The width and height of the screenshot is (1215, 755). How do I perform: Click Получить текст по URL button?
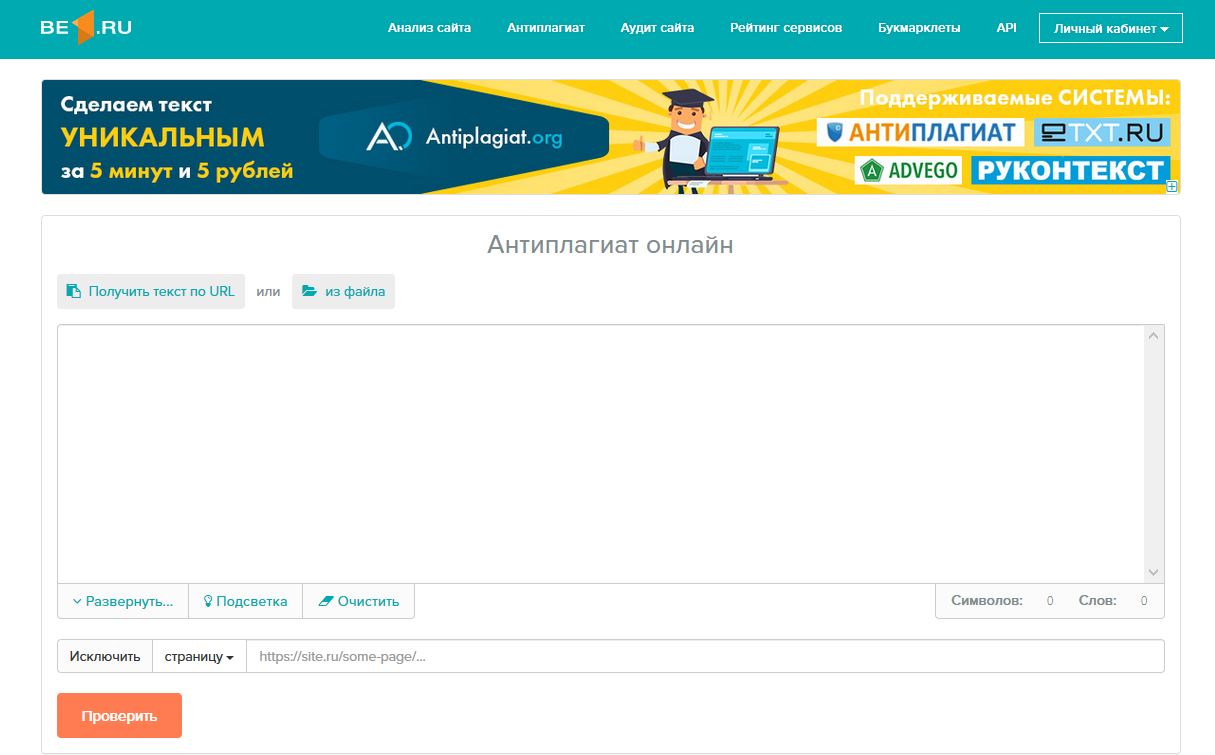point(151,292)
